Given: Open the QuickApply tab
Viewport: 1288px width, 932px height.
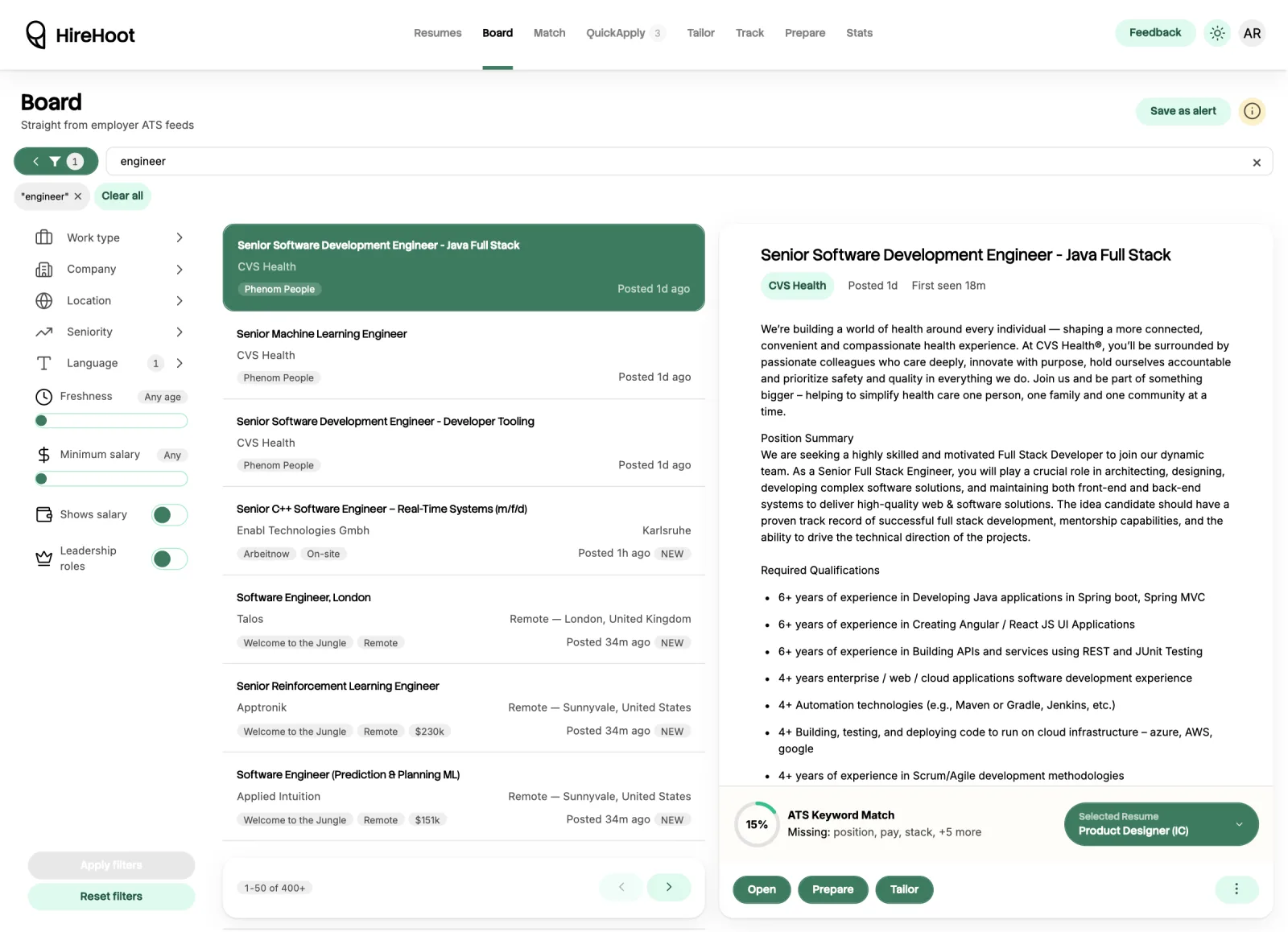Looking at the screenshot, I should [x=625, y=33].
